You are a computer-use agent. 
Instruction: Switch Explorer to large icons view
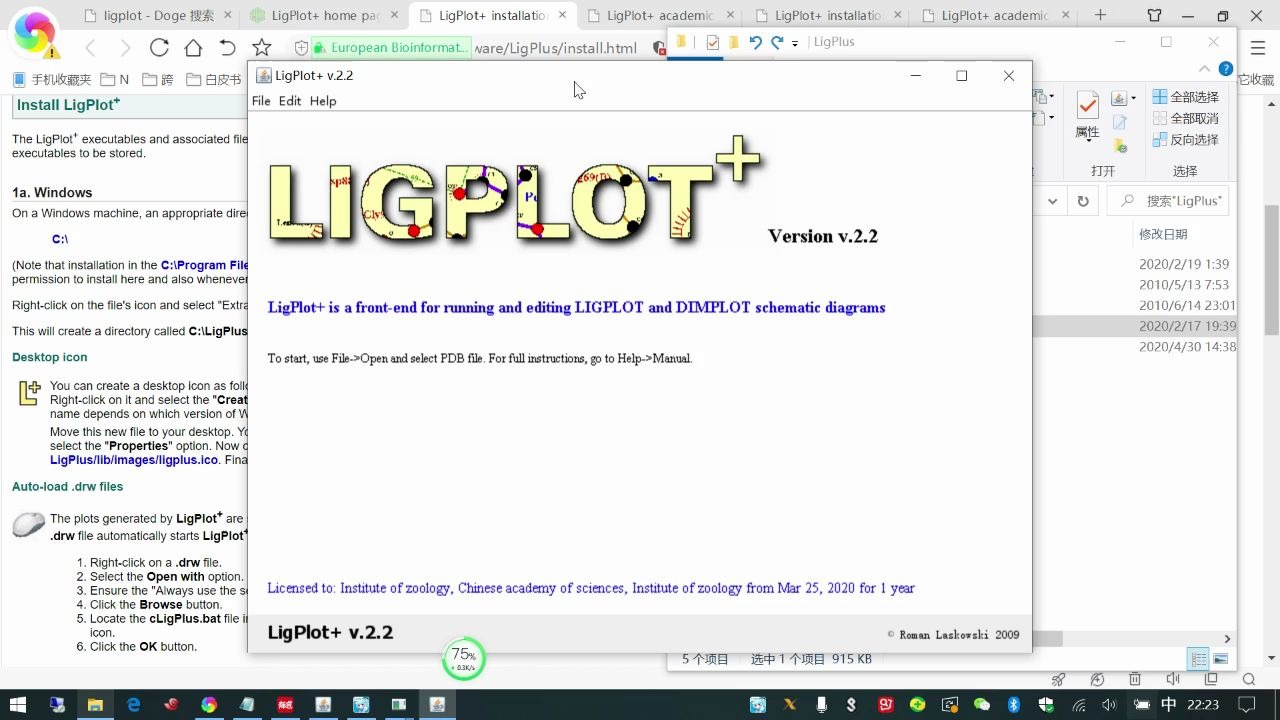tap(1219, 659)
